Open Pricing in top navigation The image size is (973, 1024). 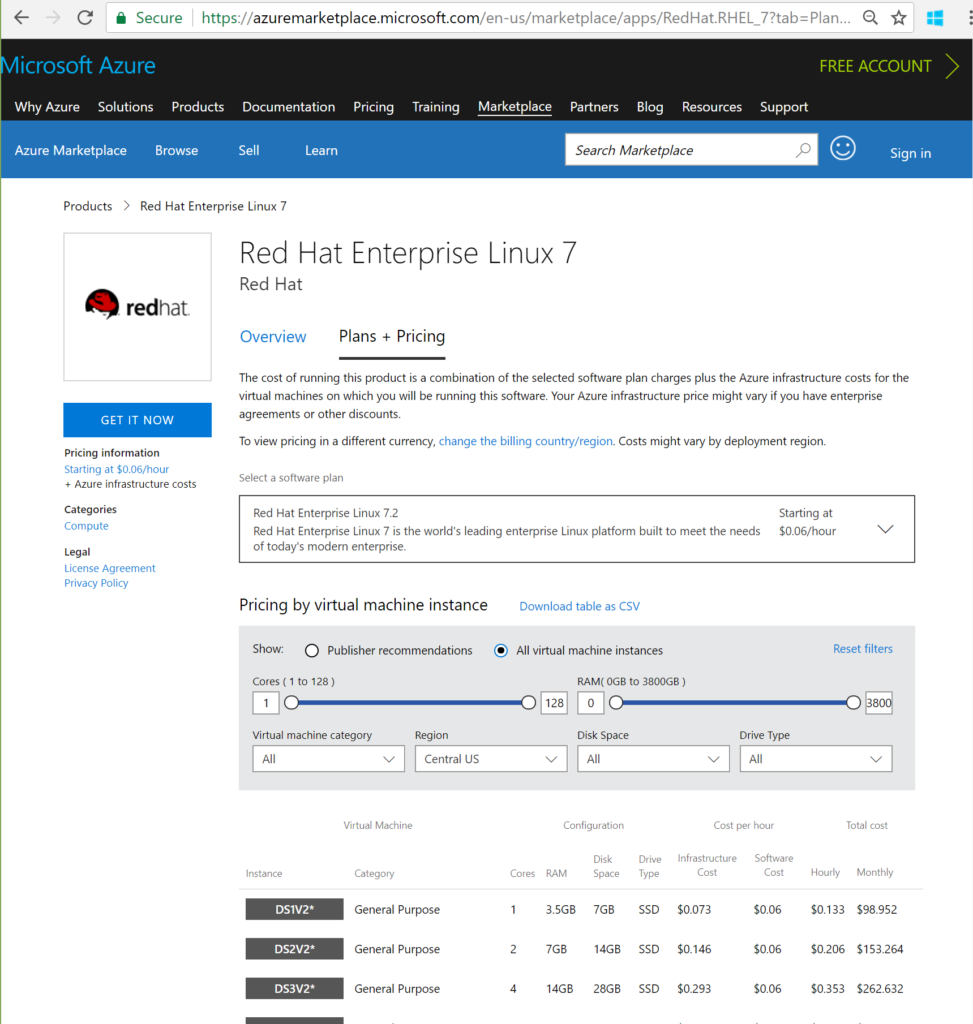(374, 107)
